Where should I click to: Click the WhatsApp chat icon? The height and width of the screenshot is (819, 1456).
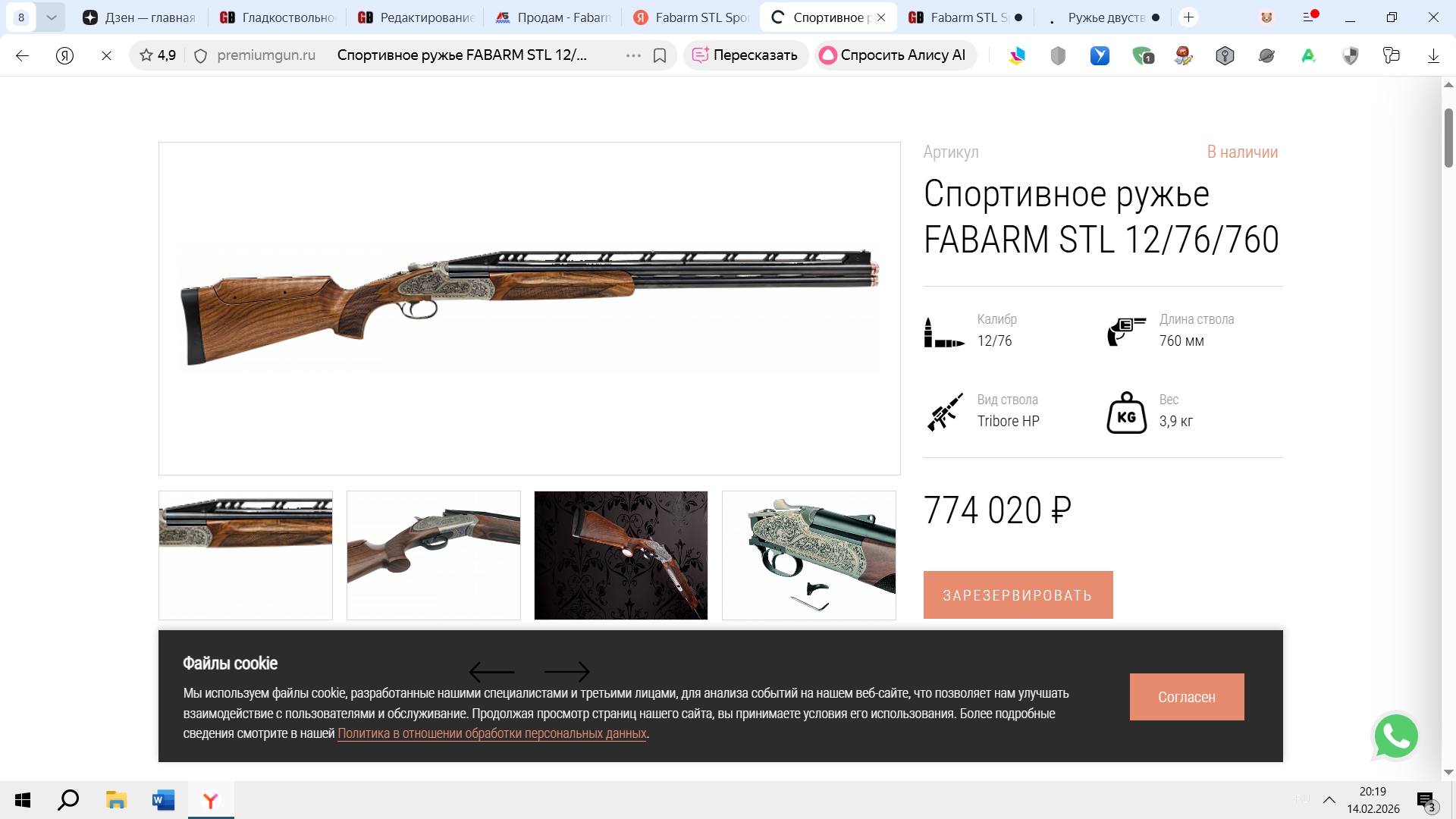pyautogui.click(x=1396, y=736)
